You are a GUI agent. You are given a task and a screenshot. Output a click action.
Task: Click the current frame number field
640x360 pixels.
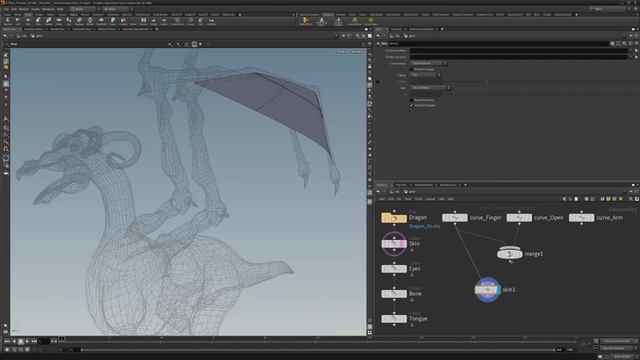(44, 341)
